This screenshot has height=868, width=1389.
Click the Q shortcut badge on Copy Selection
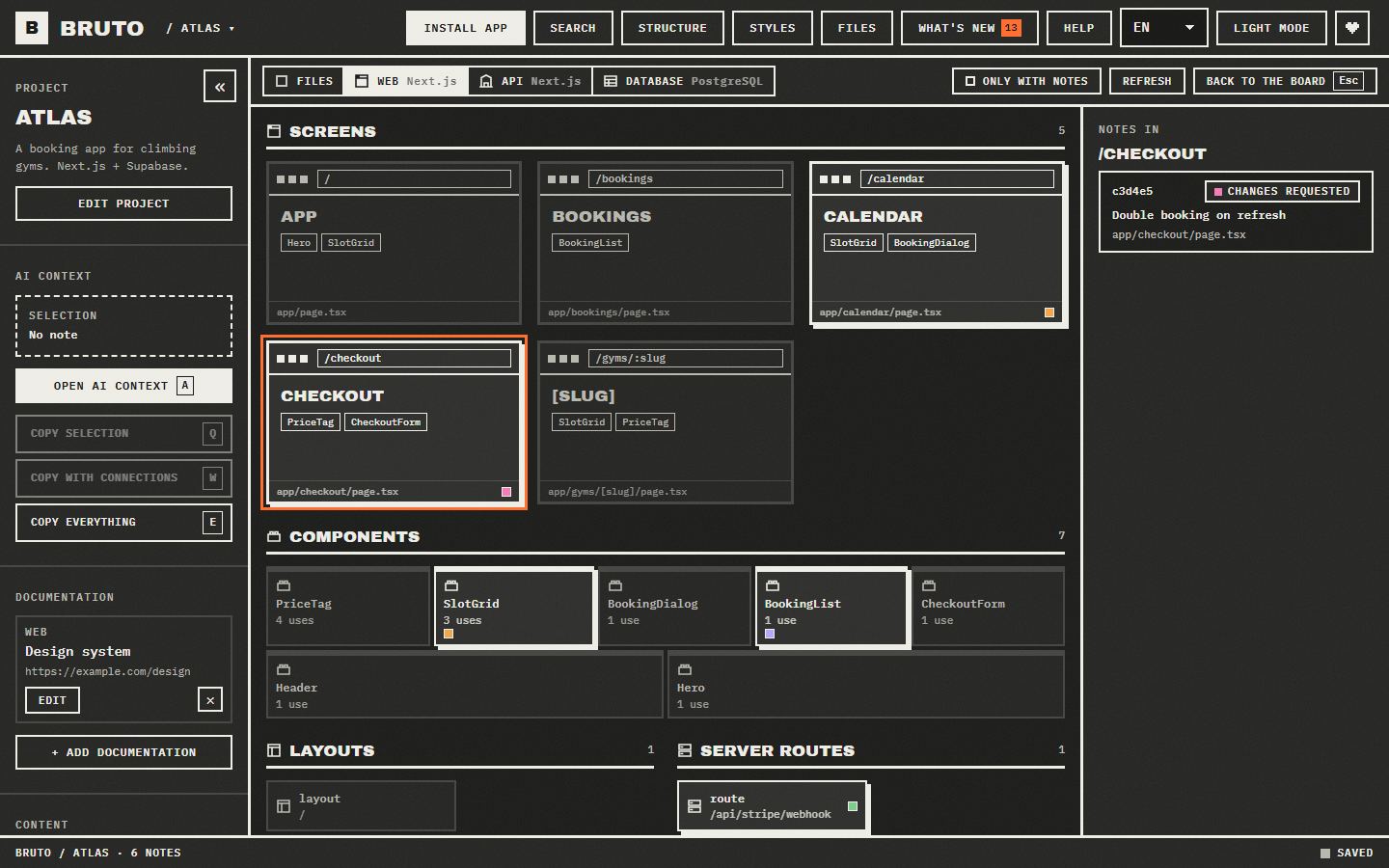[213, 434]
